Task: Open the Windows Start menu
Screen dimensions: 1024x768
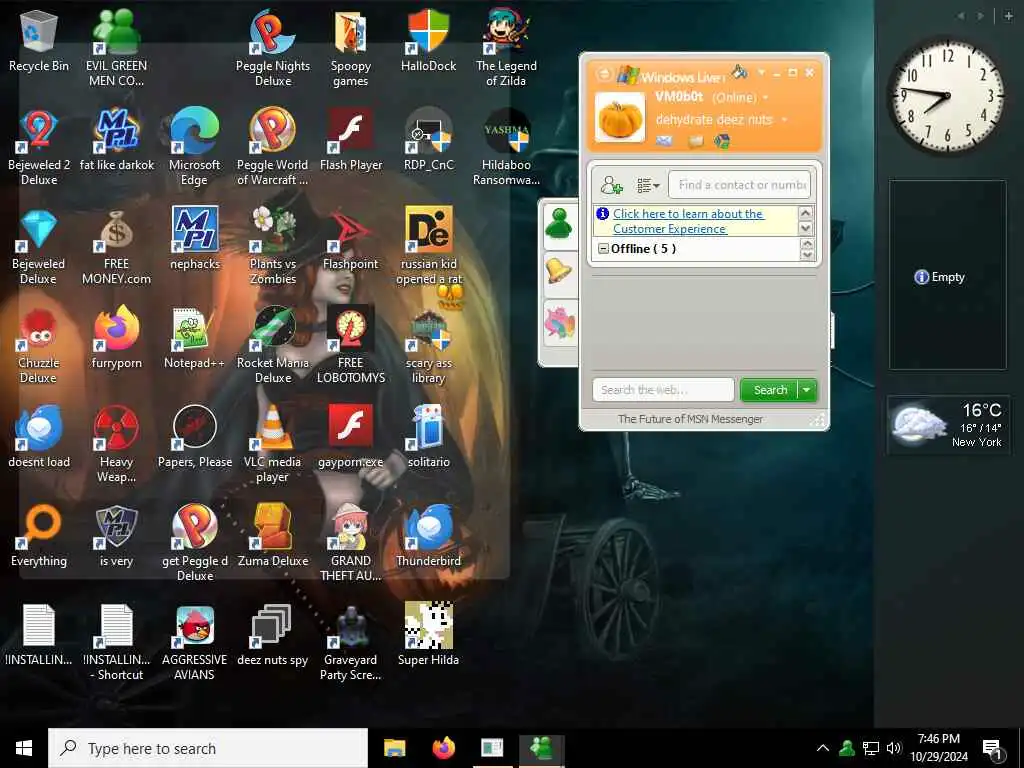Action: pos(24,748)
